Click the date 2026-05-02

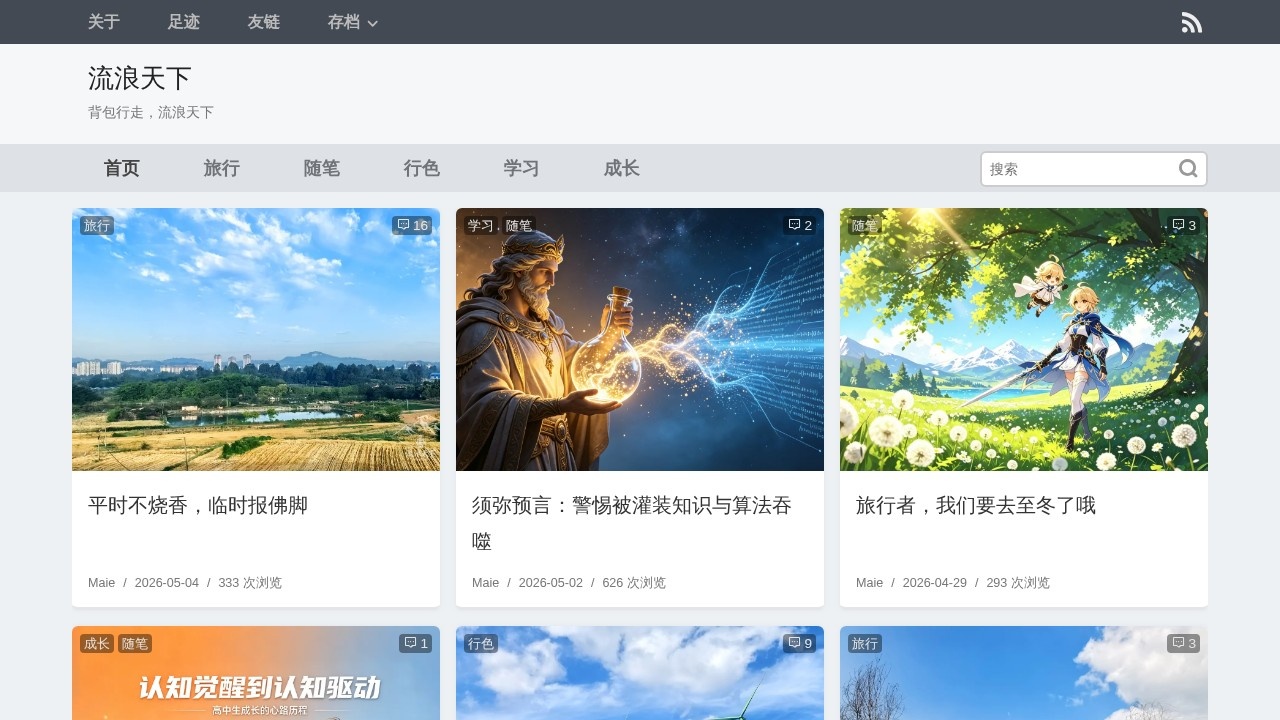(x=551, y=583)
